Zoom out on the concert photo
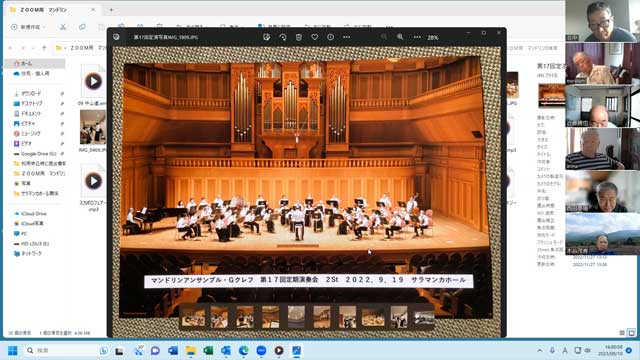The height and width of the screenshot is (360, 640). [x=384, y=37]
